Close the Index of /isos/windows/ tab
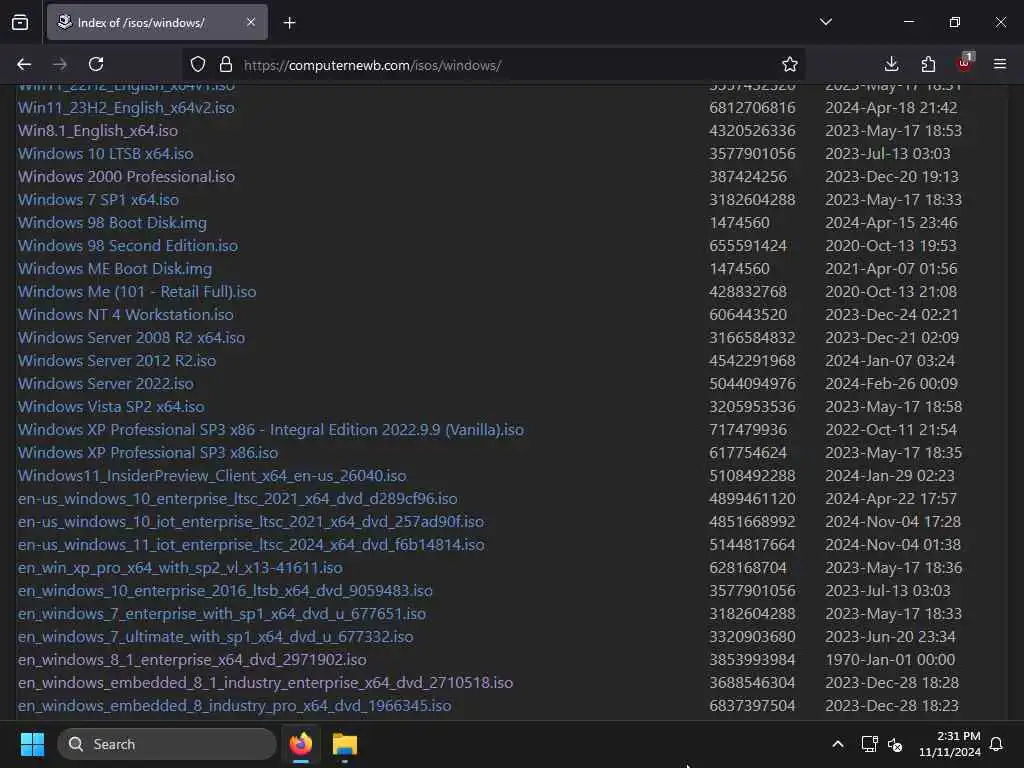The width and height of the screenshot is (1024, 768). [x=251, y=22]
